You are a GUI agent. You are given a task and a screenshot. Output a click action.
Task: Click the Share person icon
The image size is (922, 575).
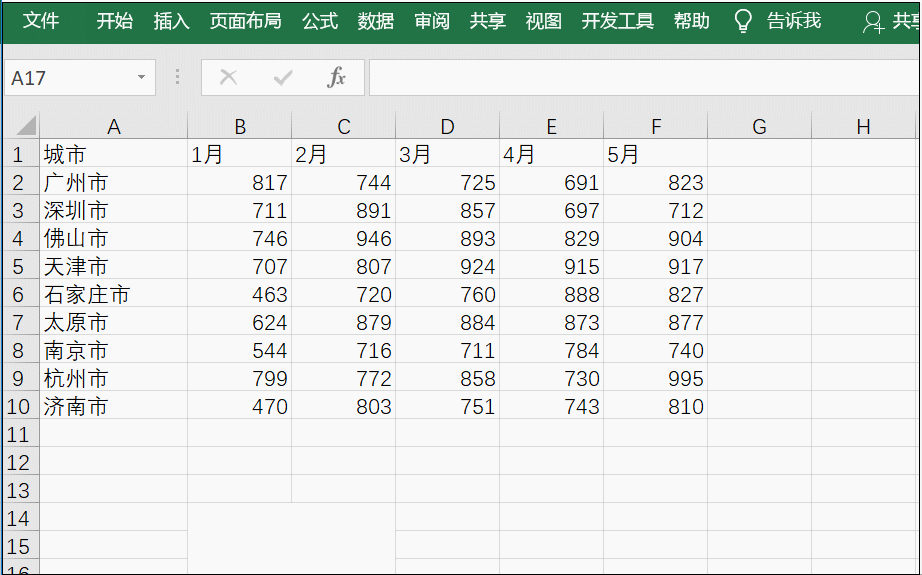click(873, 22)
